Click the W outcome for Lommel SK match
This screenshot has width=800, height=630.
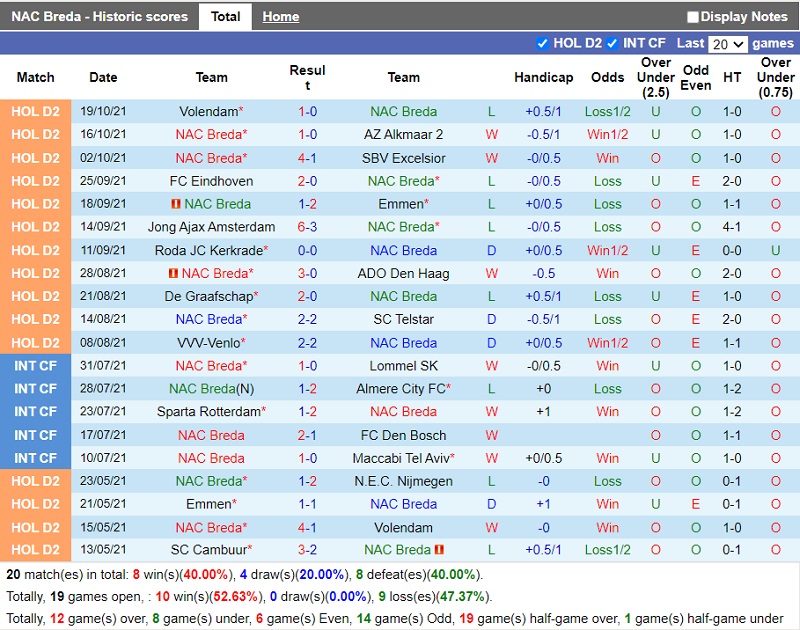click(x=491, y=366)
